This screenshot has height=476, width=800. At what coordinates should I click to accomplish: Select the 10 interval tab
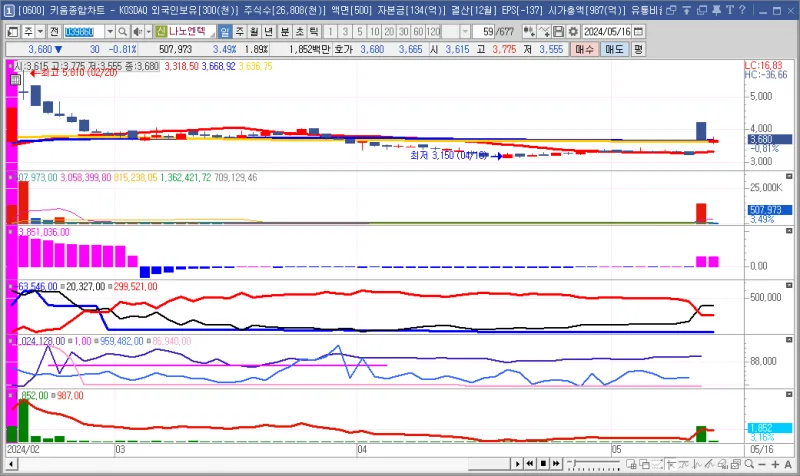(374, 31)
